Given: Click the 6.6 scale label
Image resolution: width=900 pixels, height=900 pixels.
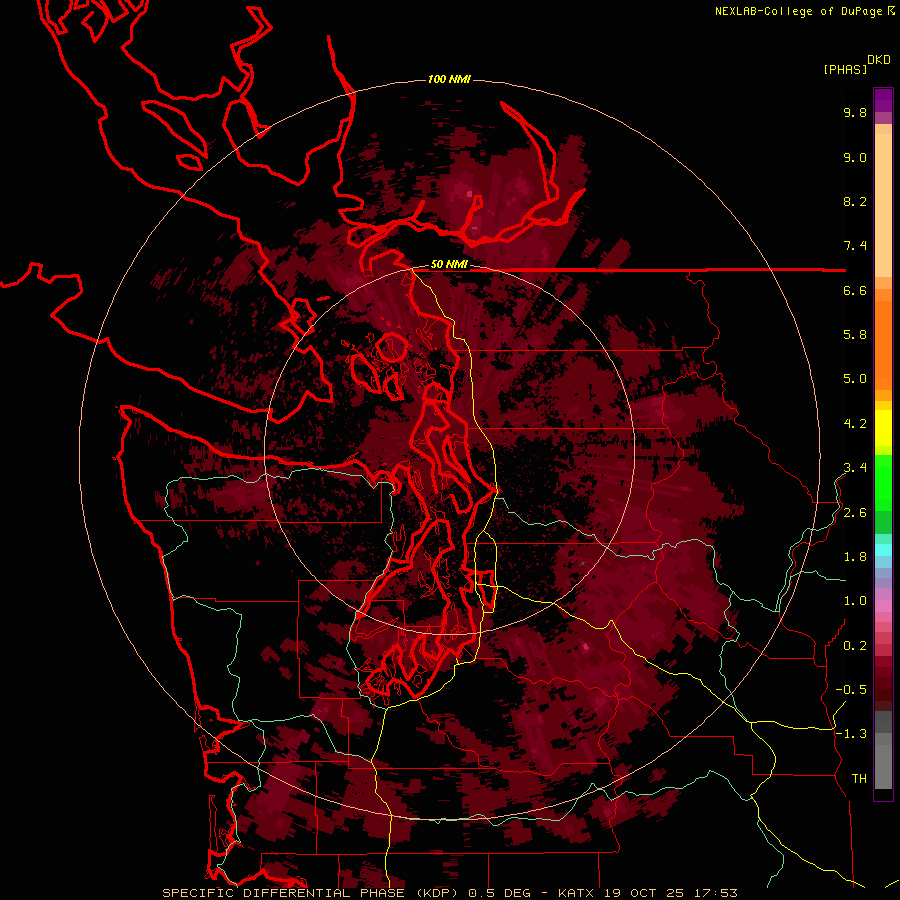Looking at the screenshot, I should pos(855,290).
